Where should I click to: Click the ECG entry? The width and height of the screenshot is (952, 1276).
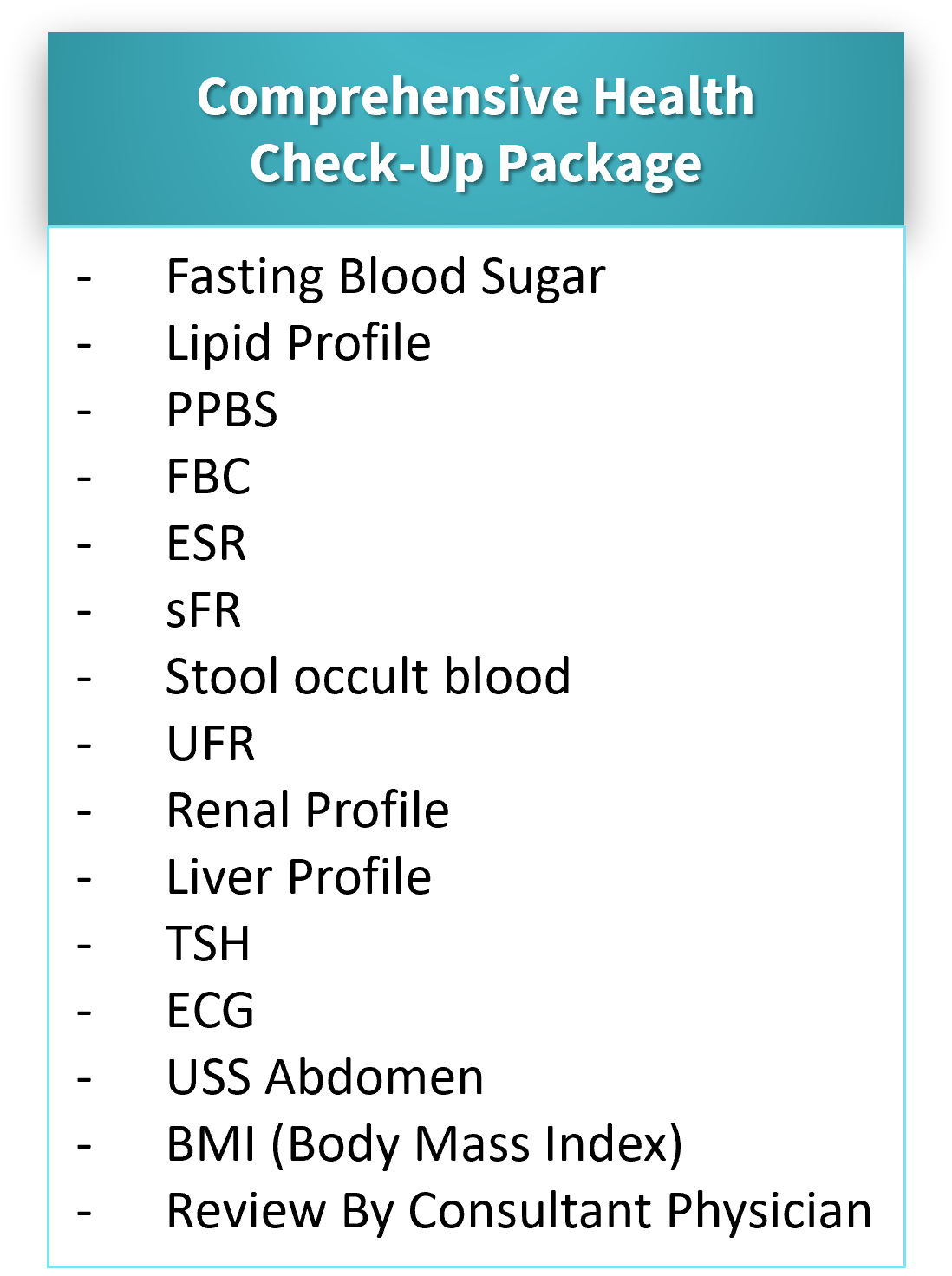pyautogui.click(x=211, y=1011)
